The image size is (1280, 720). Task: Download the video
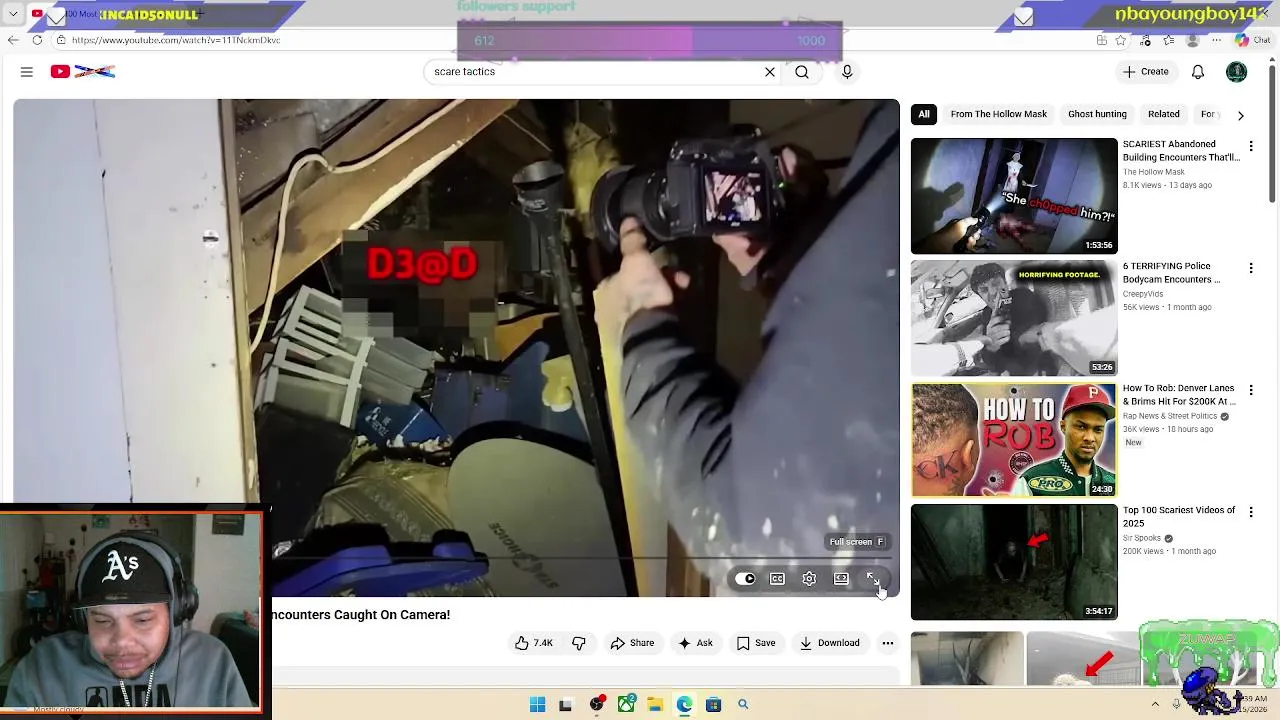(830, 643)
